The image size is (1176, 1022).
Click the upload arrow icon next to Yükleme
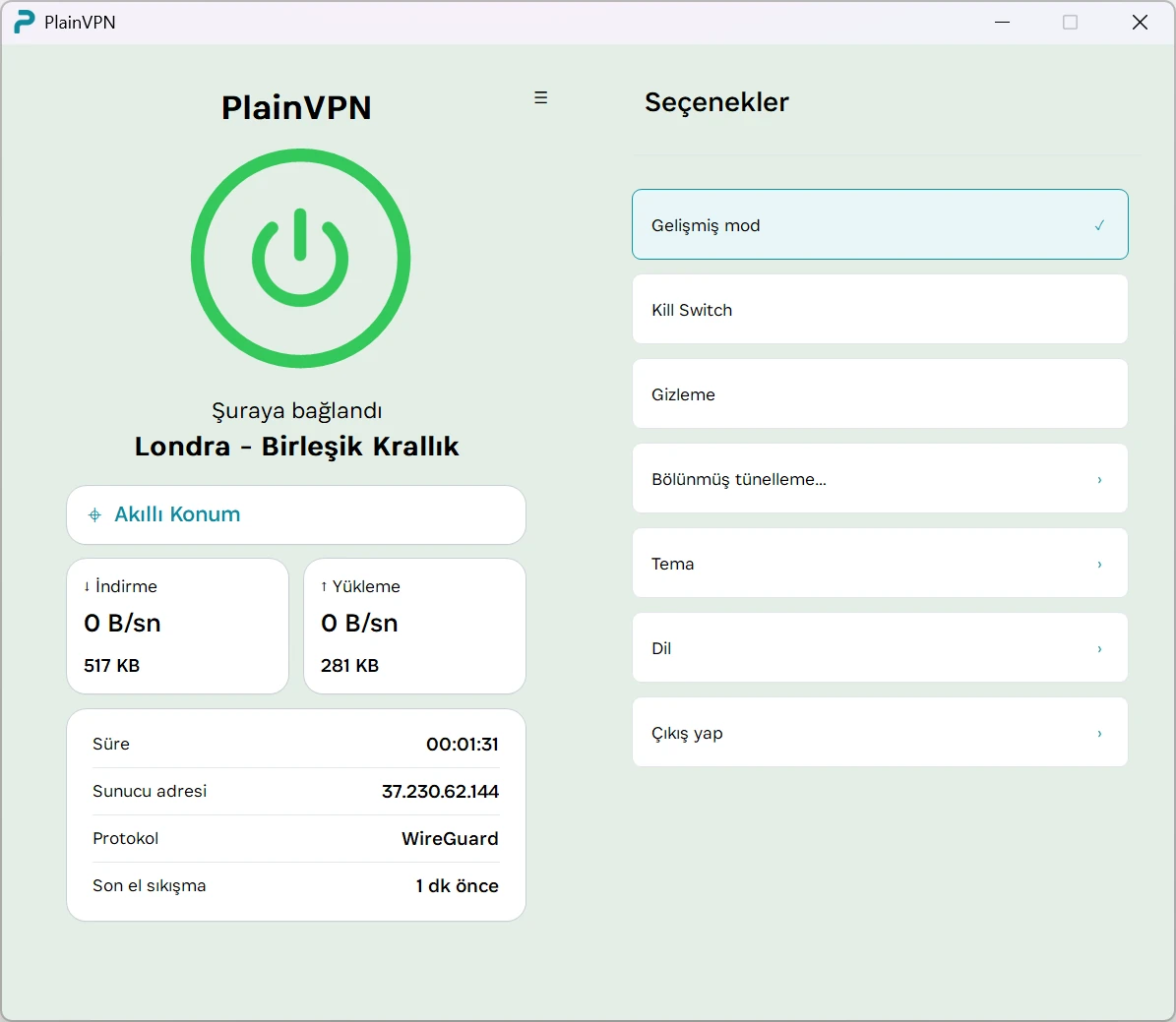[324, 586]
